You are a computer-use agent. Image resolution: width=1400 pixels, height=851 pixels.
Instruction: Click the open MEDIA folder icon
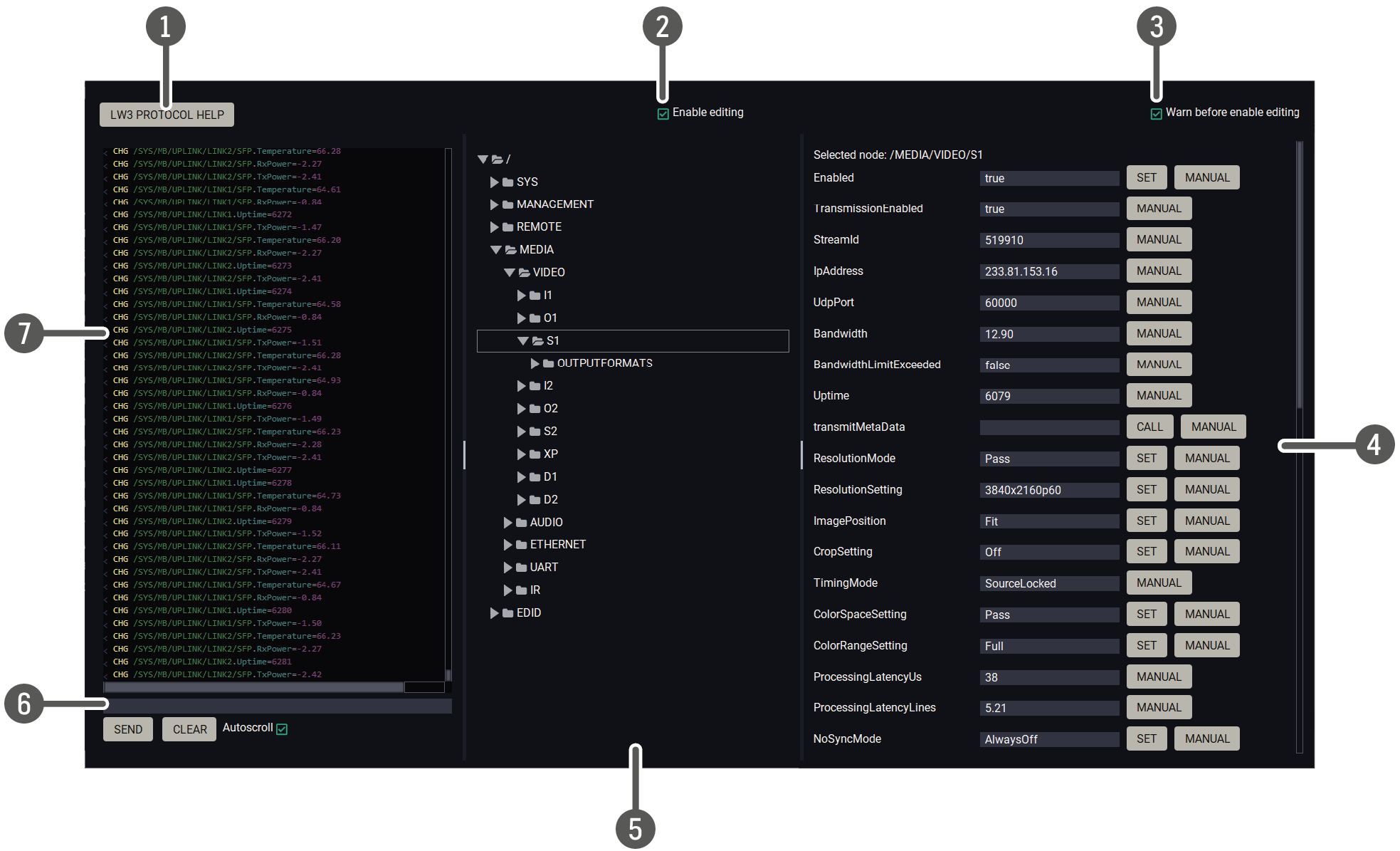(x=510, y=250)
